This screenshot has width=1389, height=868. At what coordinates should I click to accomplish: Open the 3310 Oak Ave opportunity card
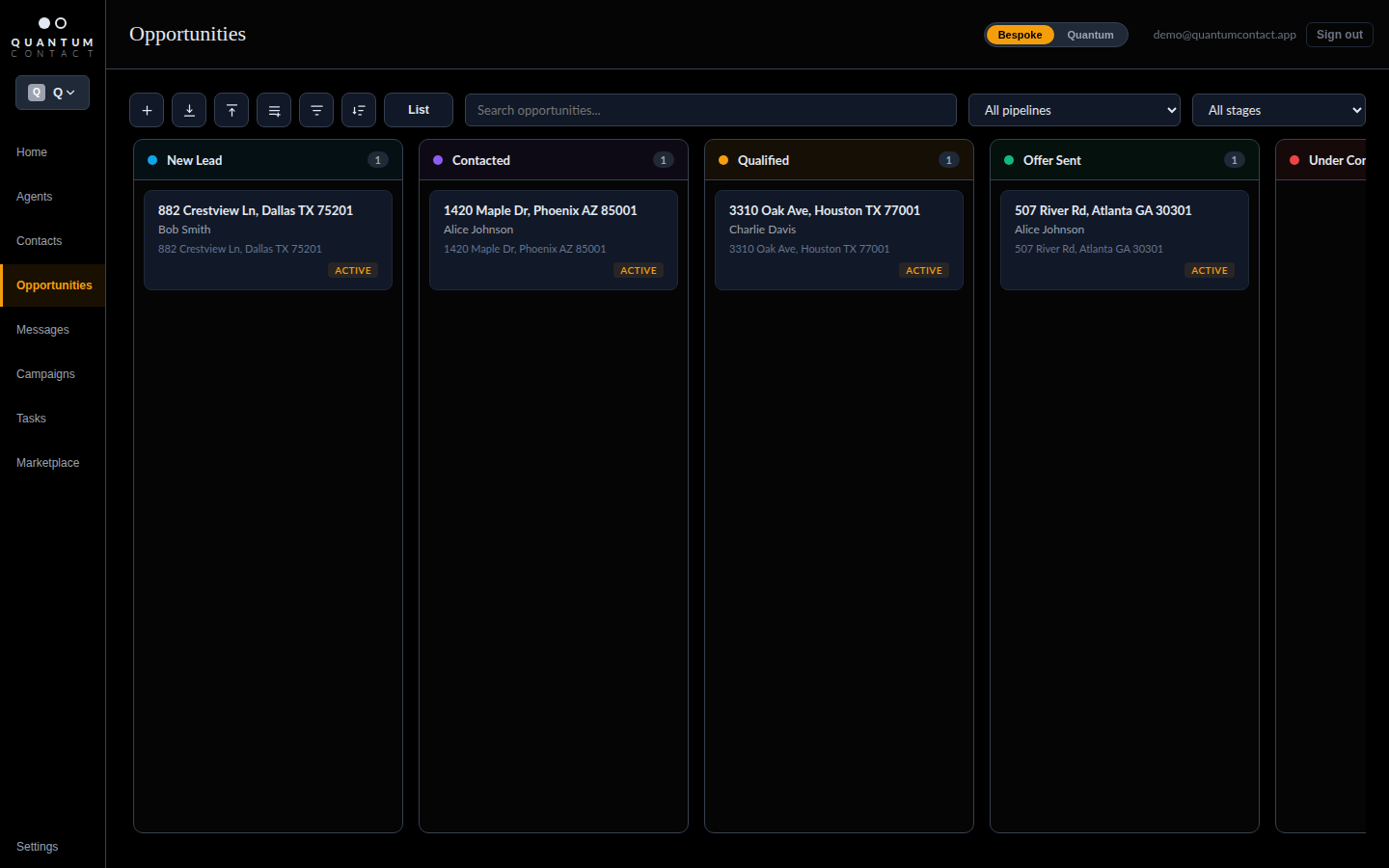coord(839,240)
